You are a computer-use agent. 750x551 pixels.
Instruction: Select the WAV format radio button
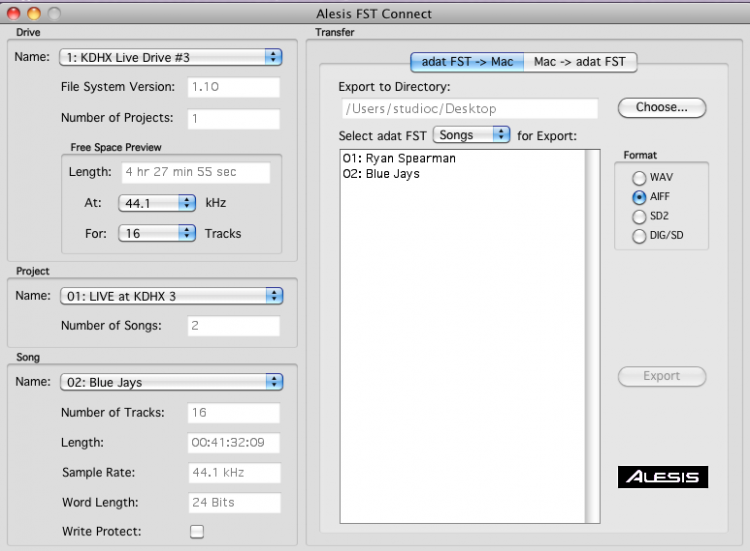(639, 177)
